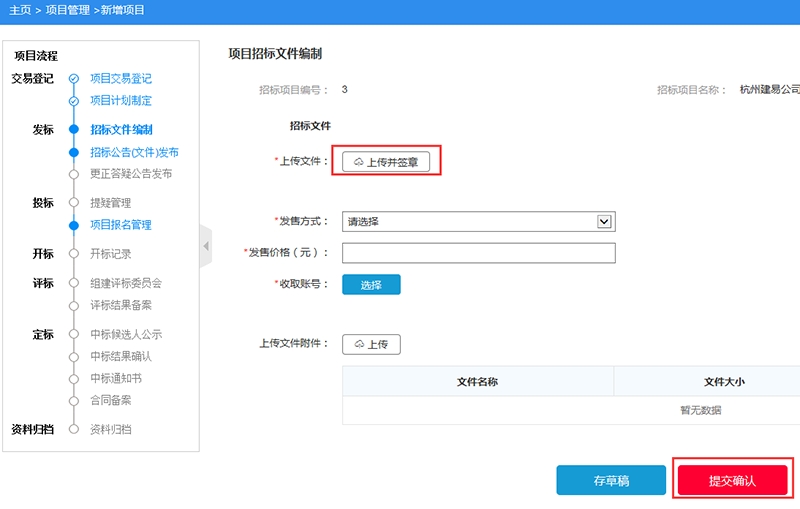The image size is (800, 509).
Task: Open 招标文件编制 step
Action: click(121, 129)
